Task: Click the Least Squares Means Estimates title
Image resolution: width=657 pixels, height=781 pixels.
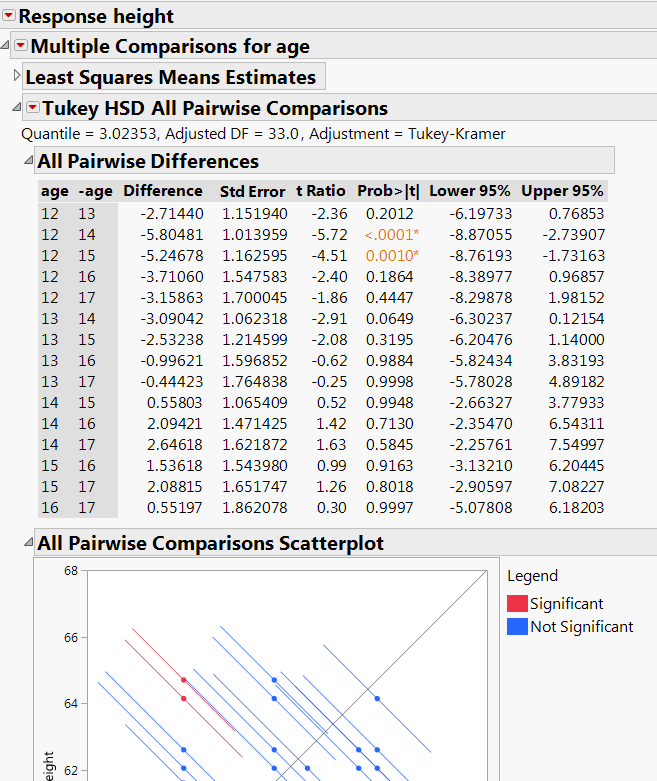Action: pos(170,77)
